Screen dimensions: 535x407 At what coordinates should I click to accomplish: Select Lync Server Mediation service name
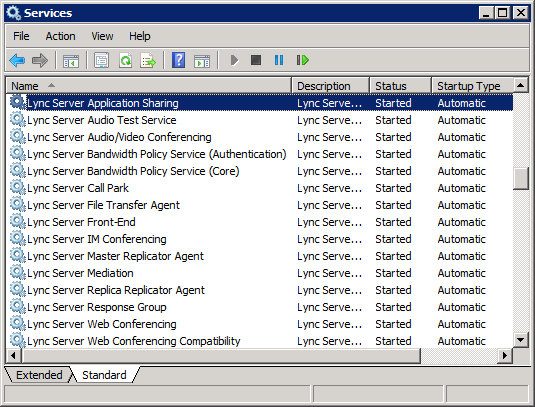click(80, 273)
